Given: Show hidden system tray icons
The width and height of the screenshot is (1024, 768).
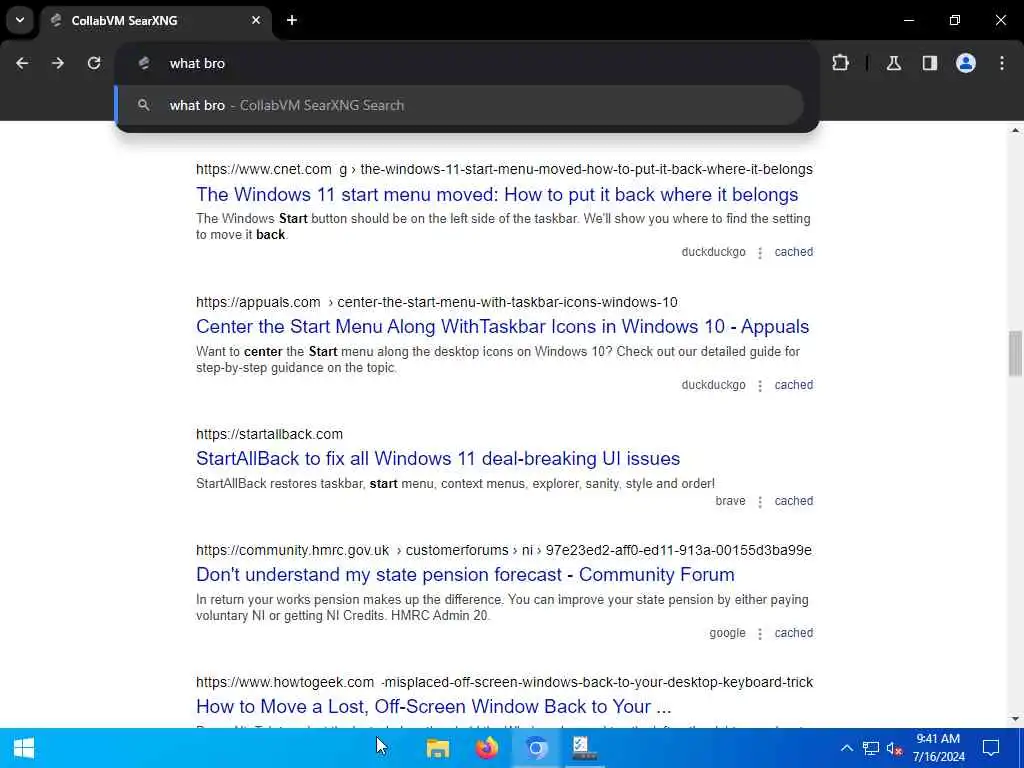Looking at the screenshot, I should click(x=846, y=748).
